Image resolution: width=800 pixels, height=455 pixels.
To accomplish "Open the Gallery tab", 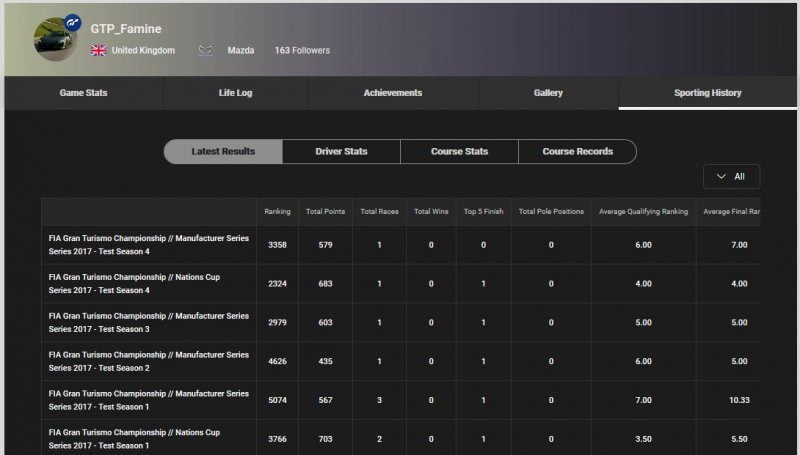I will [548, 93].
